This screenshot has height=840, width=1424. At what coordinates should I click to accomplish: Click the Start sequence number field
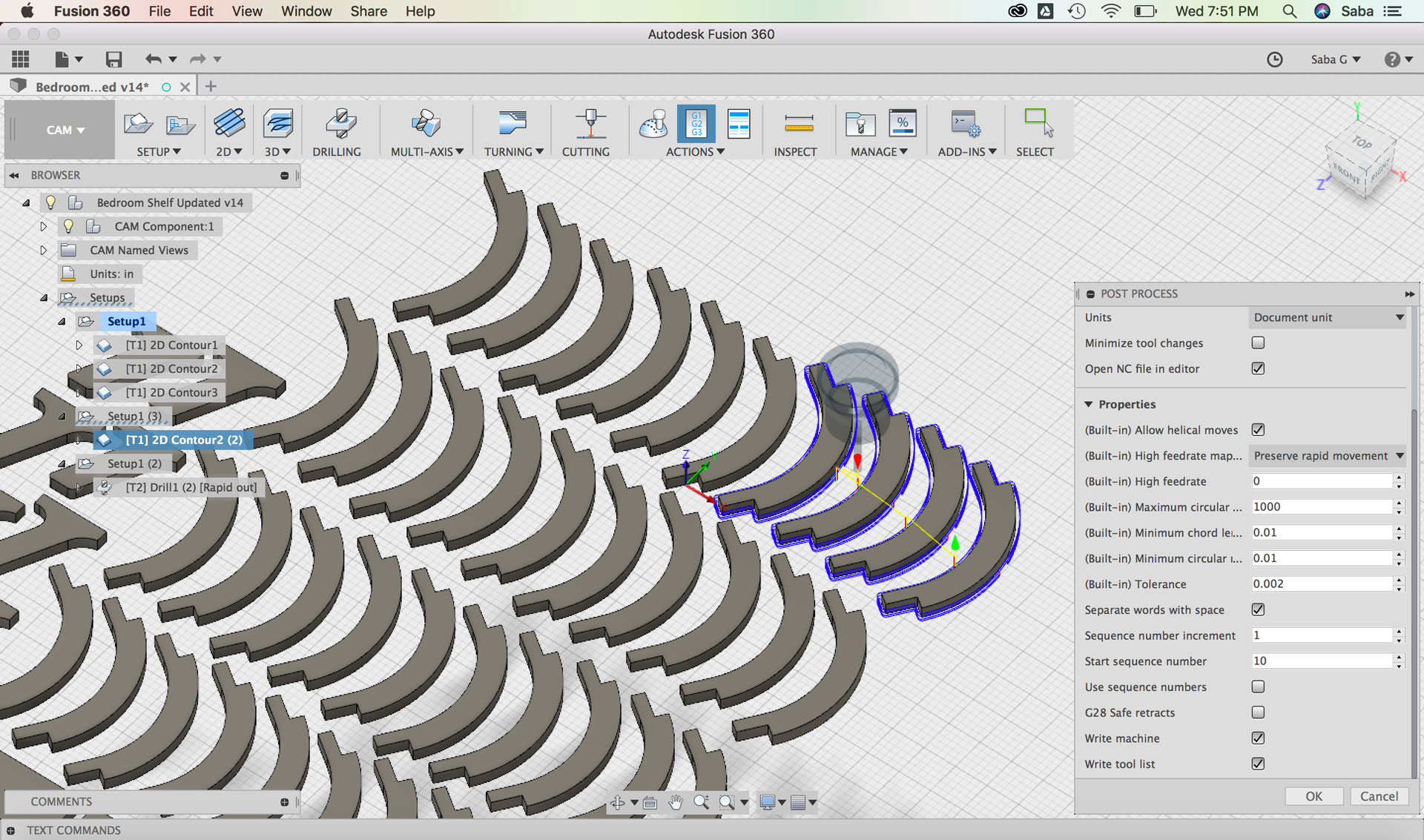(x=1320, y=661)
